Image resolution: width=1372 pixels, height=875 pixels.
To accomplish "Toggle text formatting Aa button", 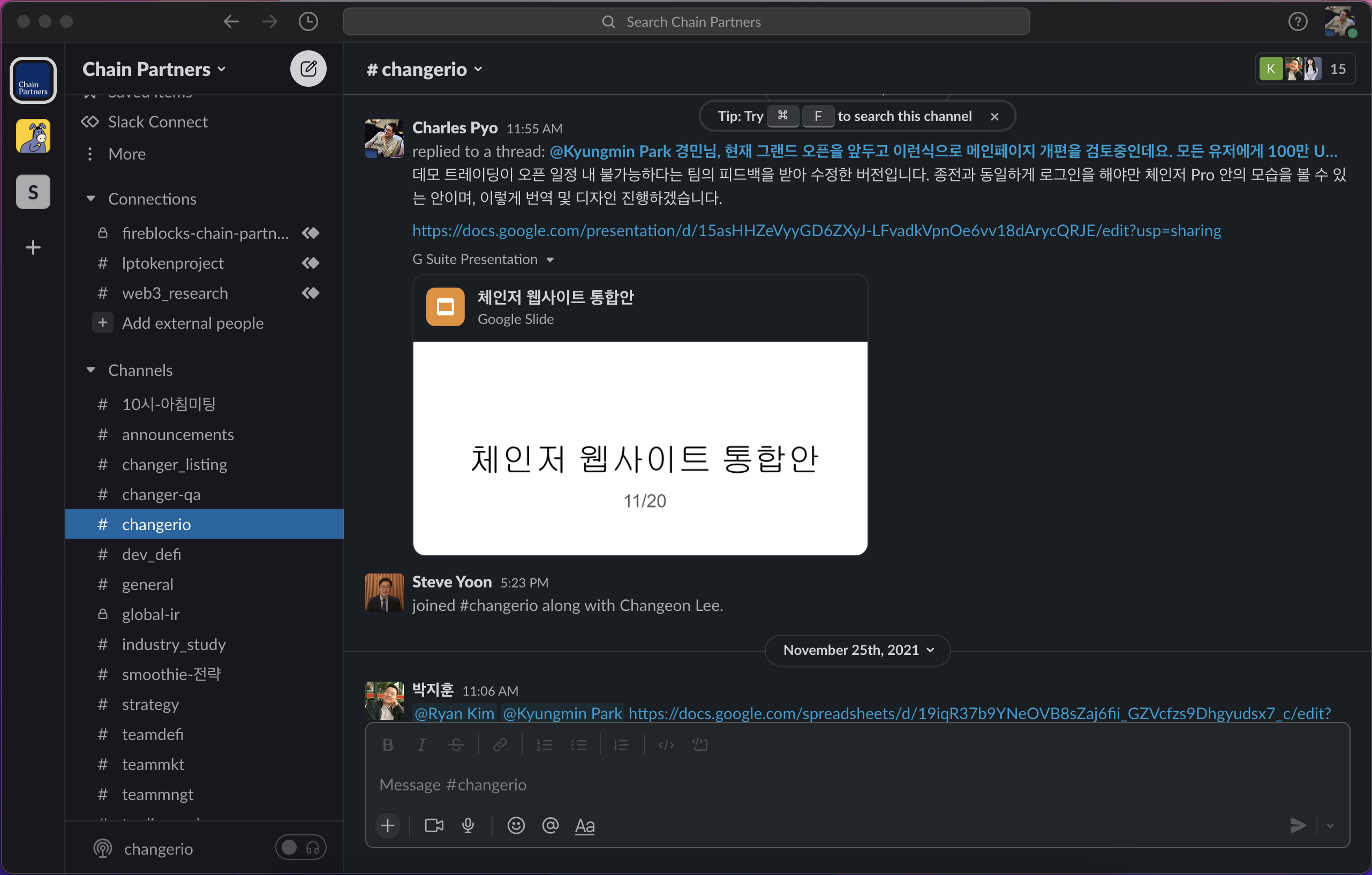I will tap(585, 825).
